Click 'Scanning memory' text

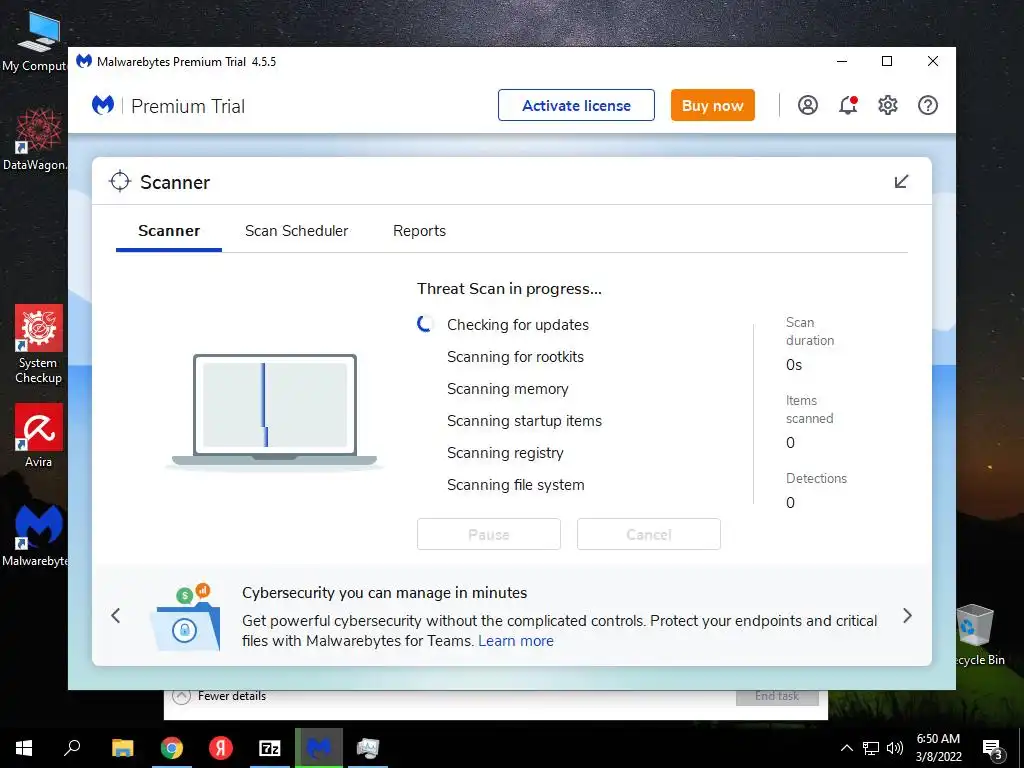point(507,389)
